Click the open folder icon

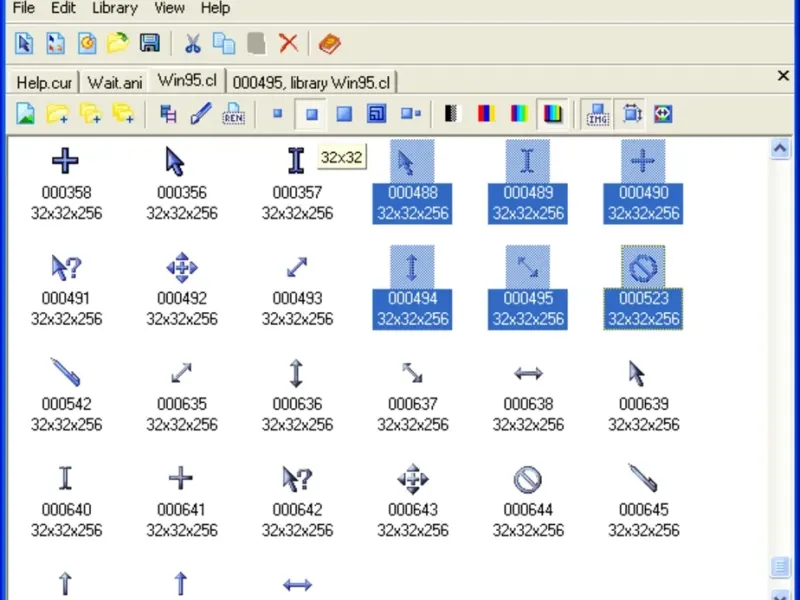point(118,43)
